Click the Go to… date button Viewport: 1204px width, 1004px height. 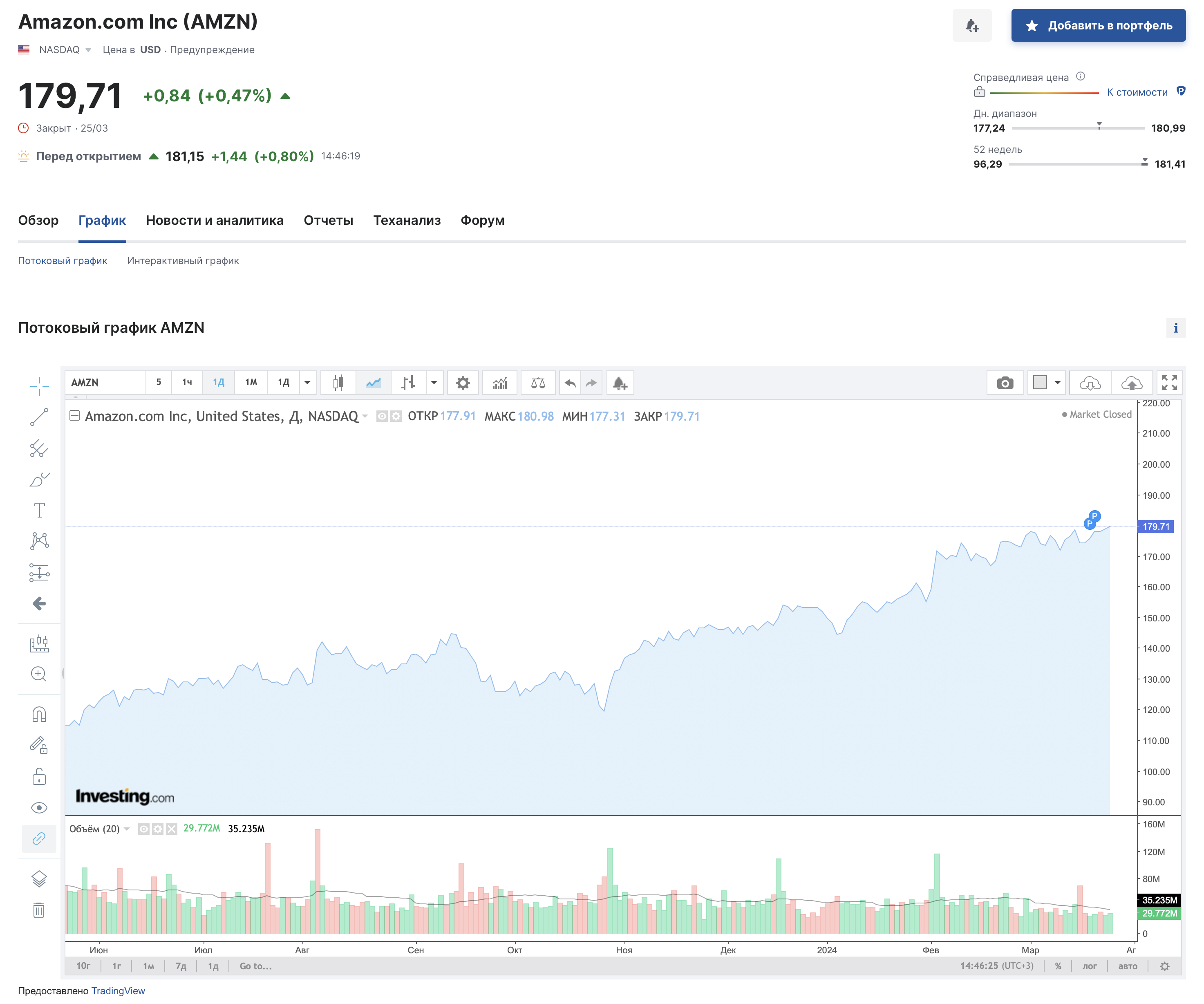(x=256, y=966)
